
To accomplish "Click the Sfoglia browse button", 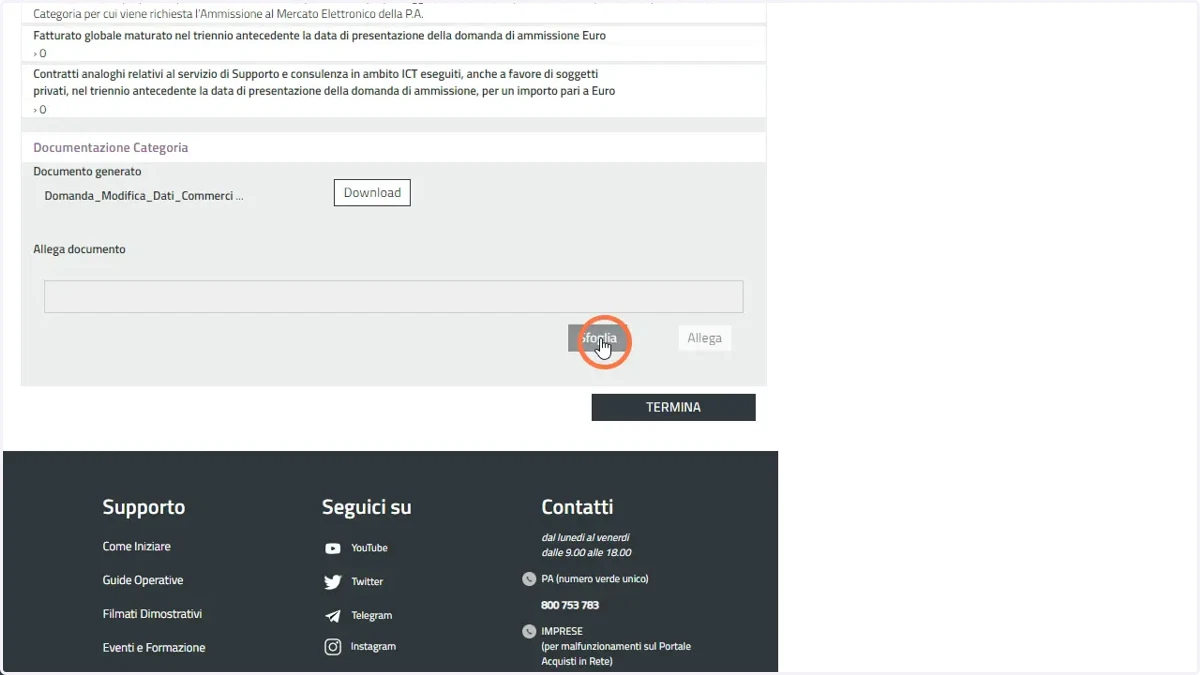I will coord(597,338).
